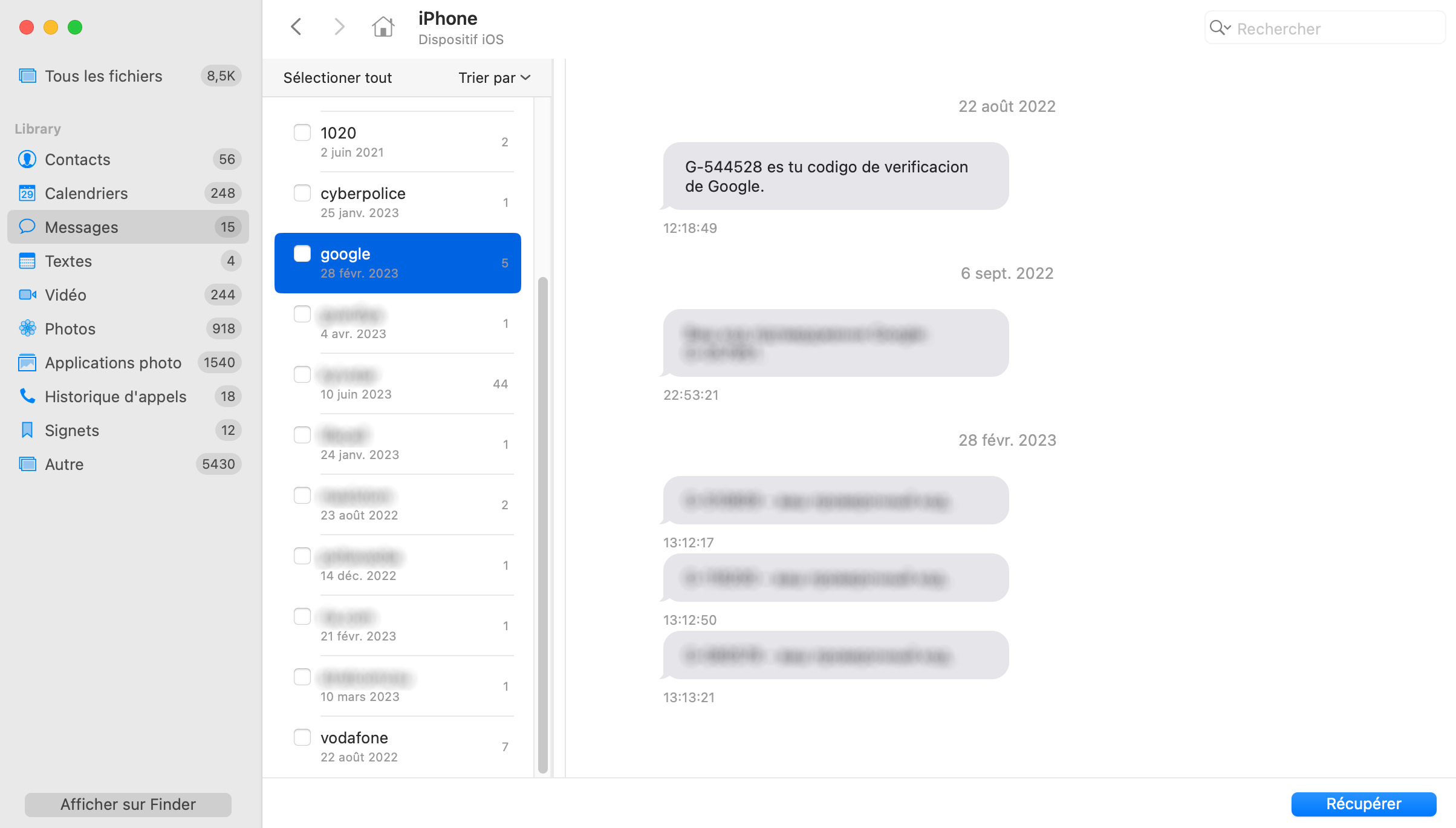Viewport: 1456px width, 828px height.
Task: Open Historique d'appels section
Action: [115, 396]
